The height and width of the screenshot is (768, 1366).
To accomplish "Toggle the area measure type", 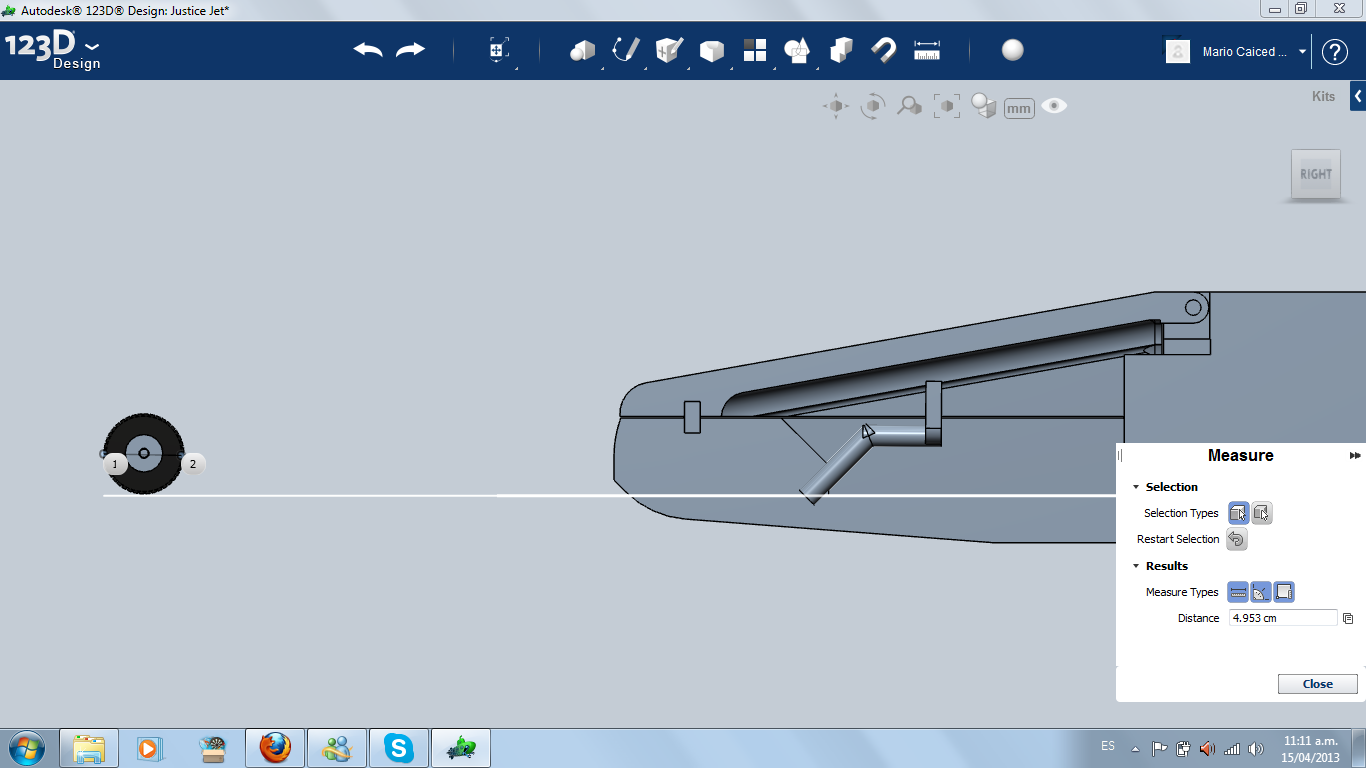I will click(1284, 592).
